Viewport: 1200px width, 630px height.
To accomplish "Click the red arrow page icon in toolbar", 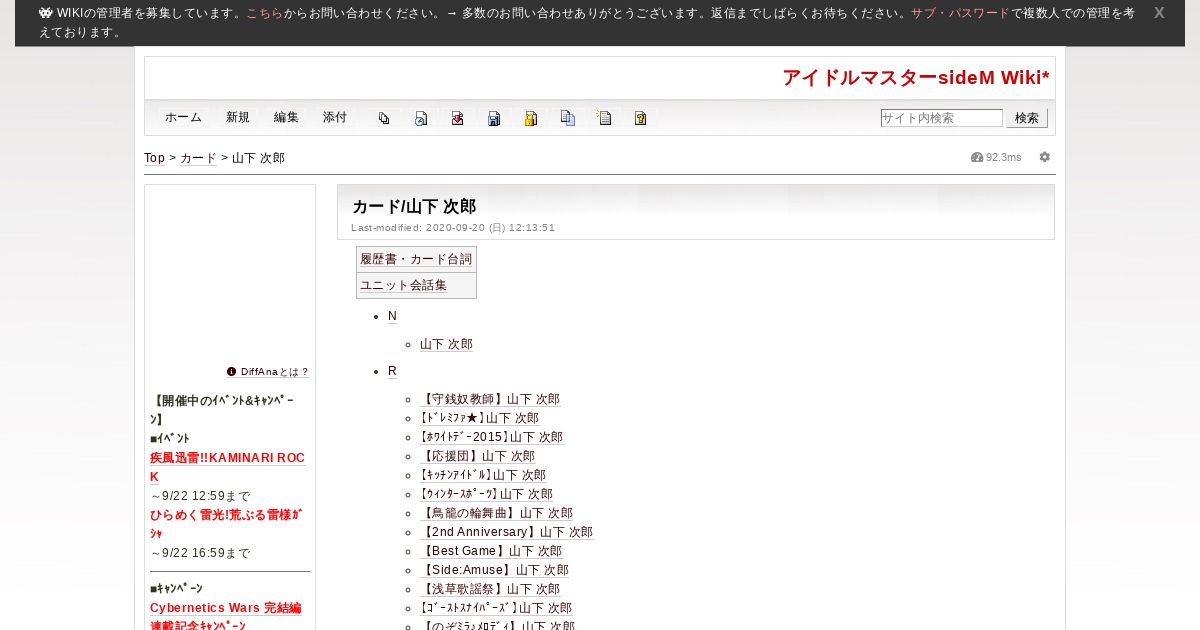I will coord(457,118).
